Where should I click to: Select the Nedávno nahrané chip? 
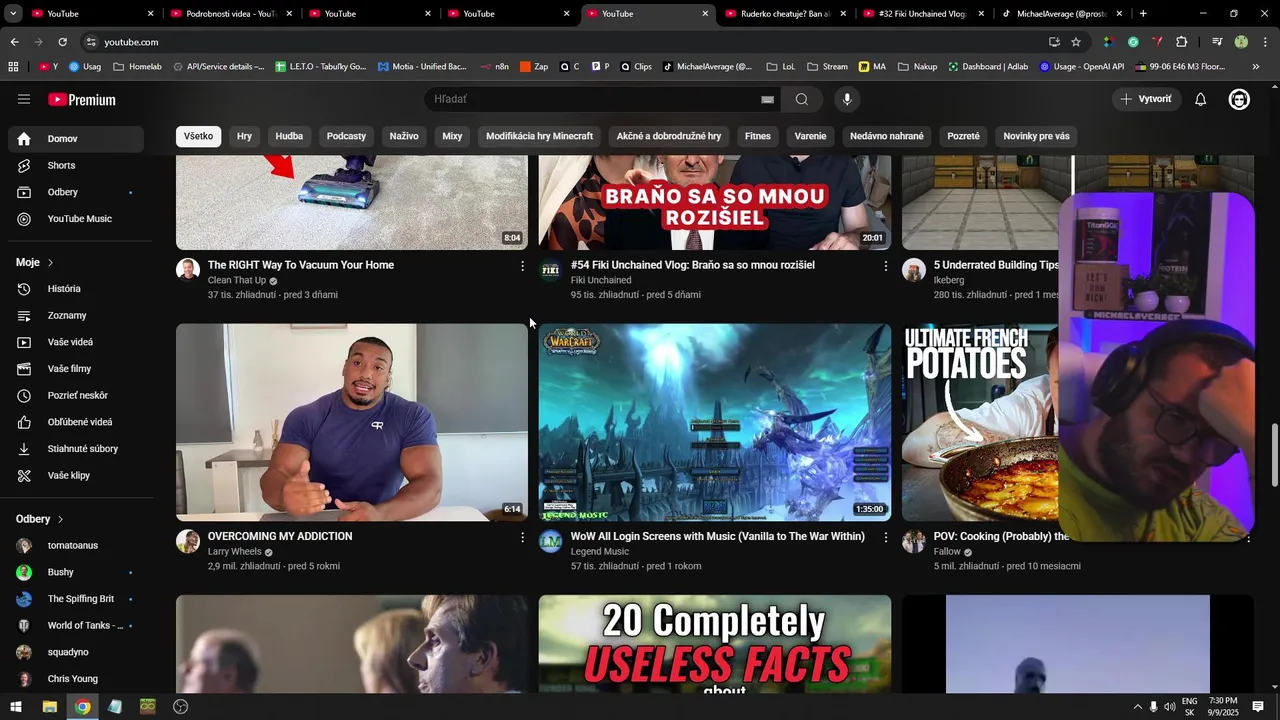tap(887, 136)
